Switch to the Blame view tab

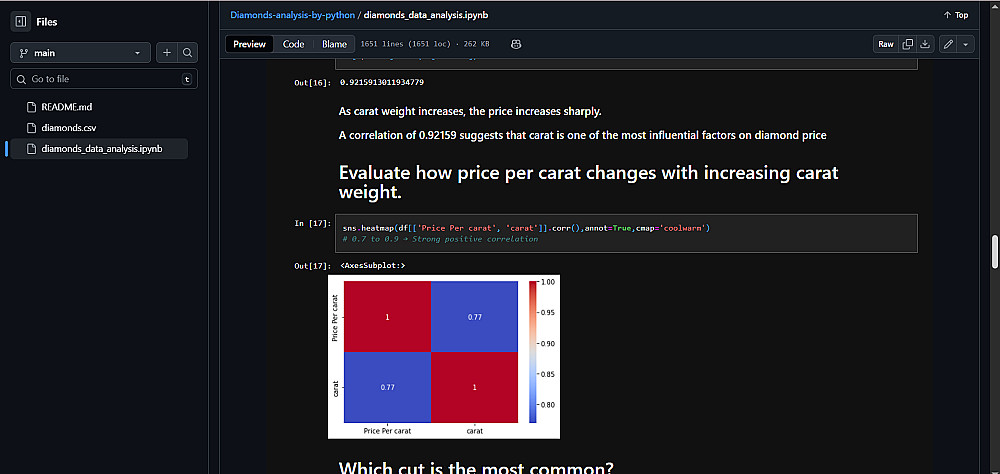(x=334, y=44)
